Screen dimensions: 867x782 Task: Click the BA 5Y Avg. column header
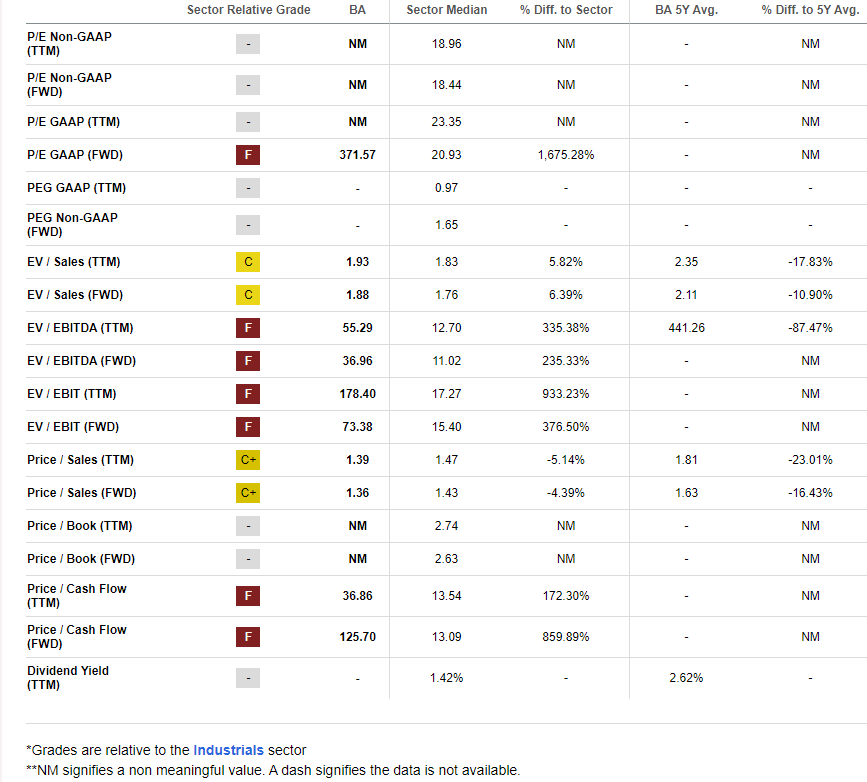(686, 10)
